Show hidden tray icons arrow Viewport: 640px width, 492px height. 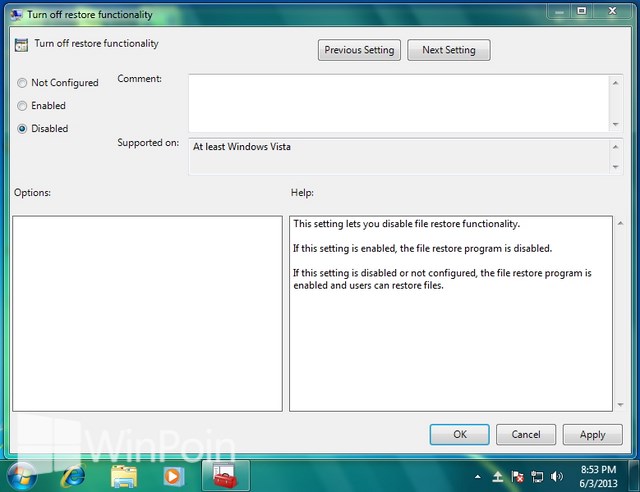[478, 476]
